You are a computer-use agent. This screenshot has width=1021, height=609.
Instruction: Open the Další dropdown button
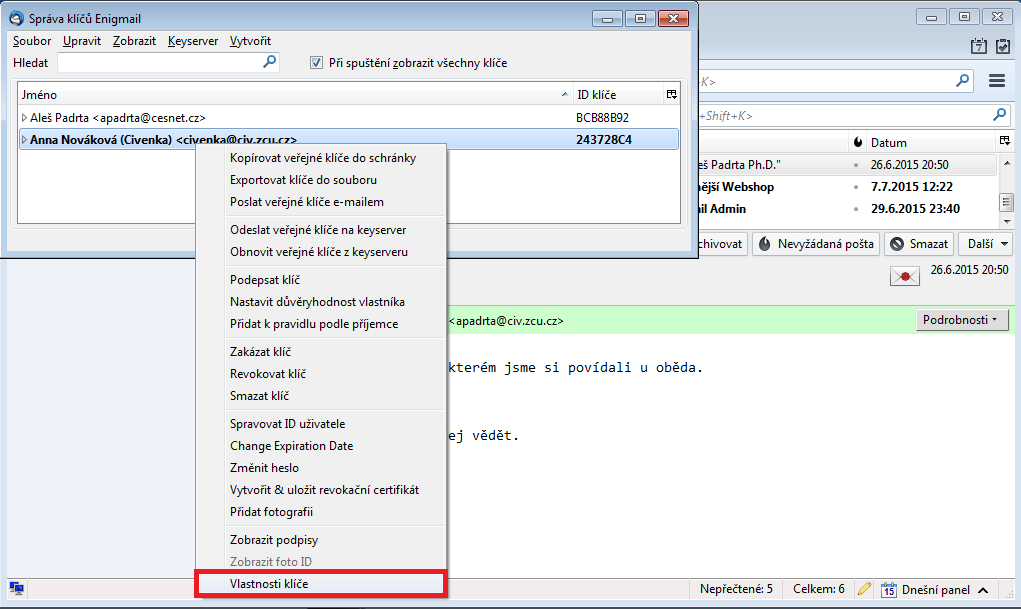point(985,244)
